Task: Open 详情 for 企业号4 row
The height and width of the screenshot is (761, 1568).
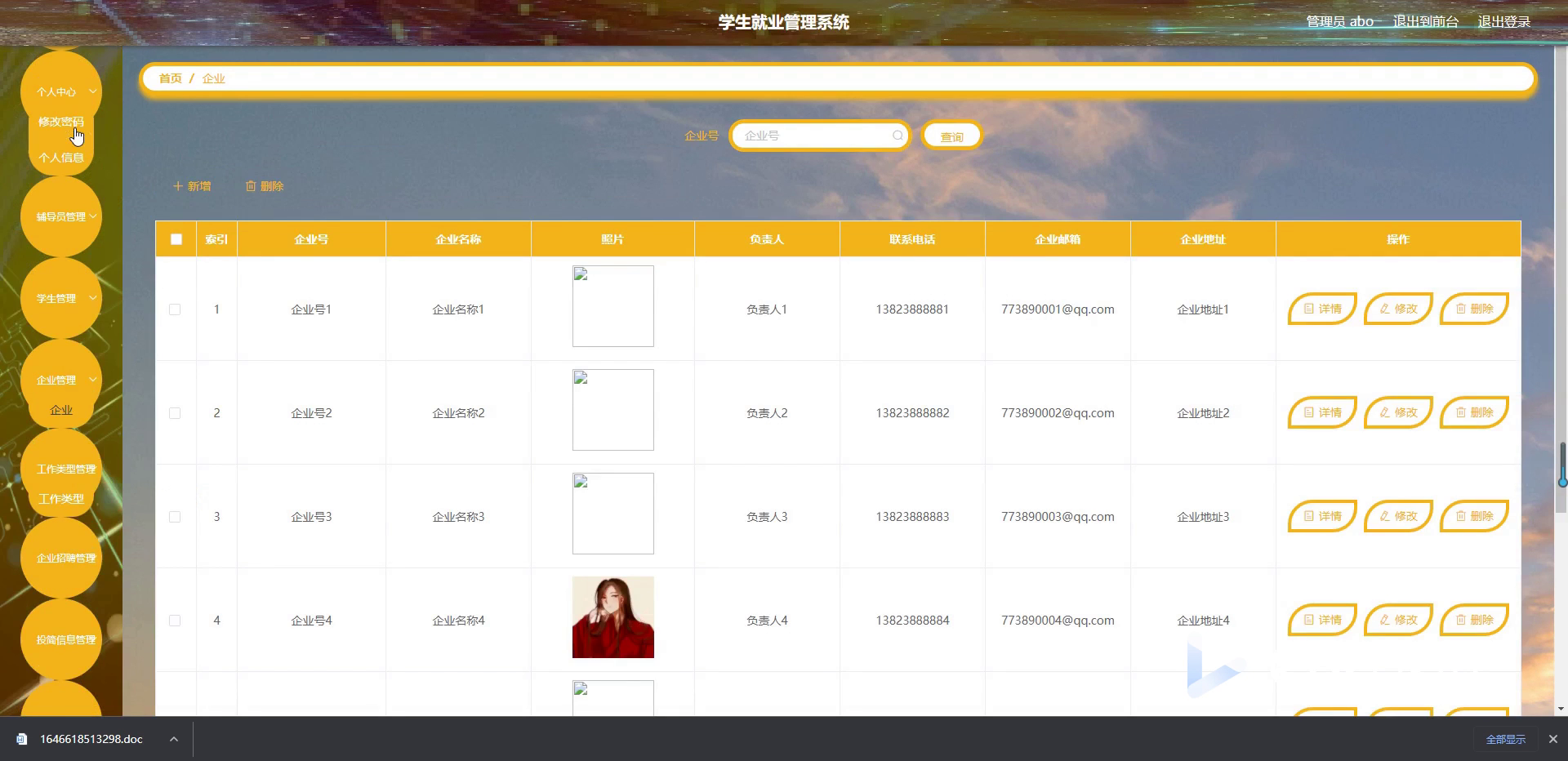Action: pyautogui.click(x=1321, y=620)
